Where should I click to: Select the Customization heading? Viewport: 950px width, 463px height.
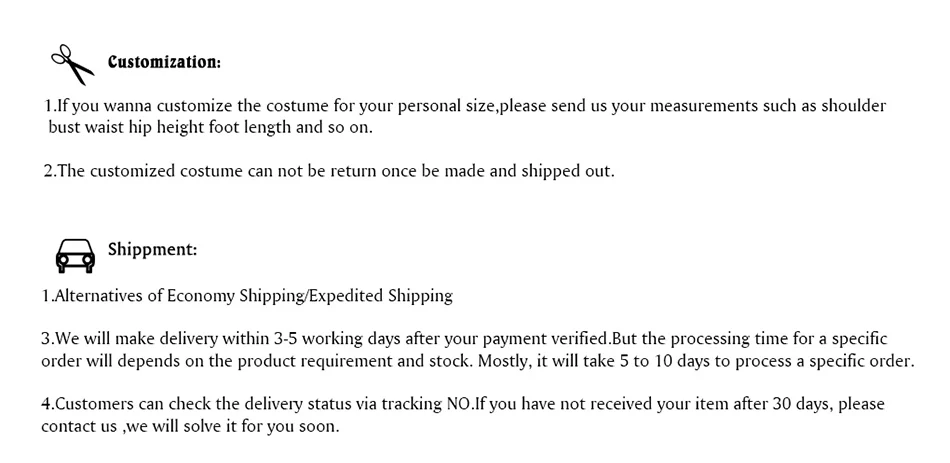click(x=163, y=62)
